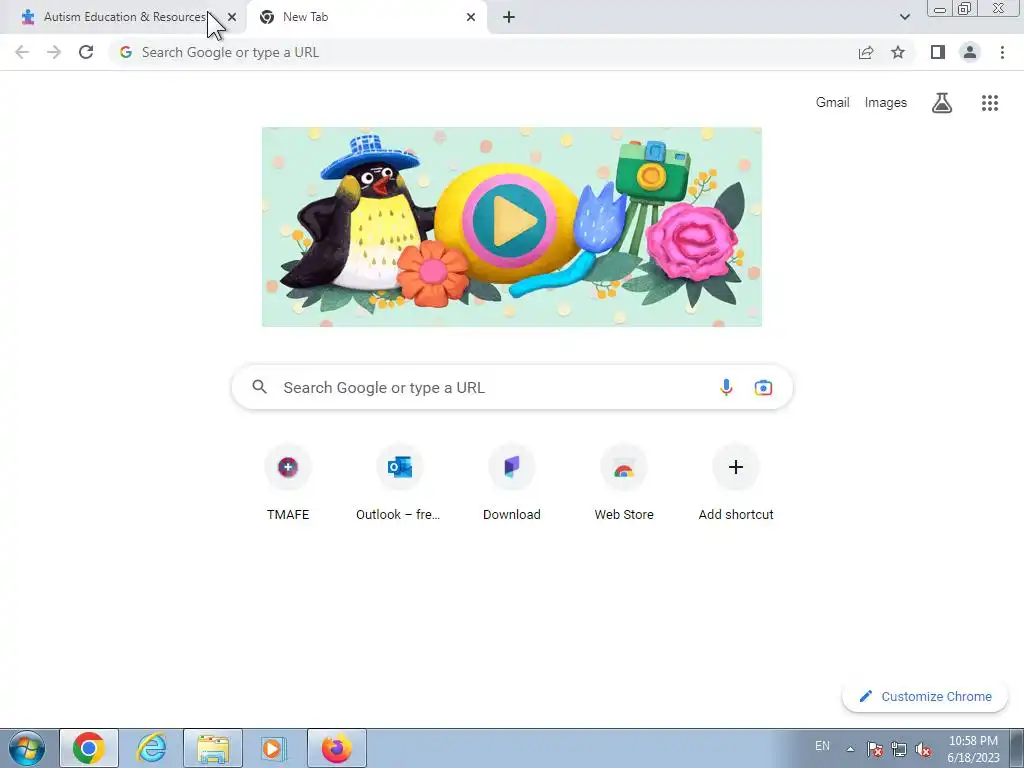Open the Outlook shortcut tile
Screen dimensions: 1024x768
pos(399,483)
